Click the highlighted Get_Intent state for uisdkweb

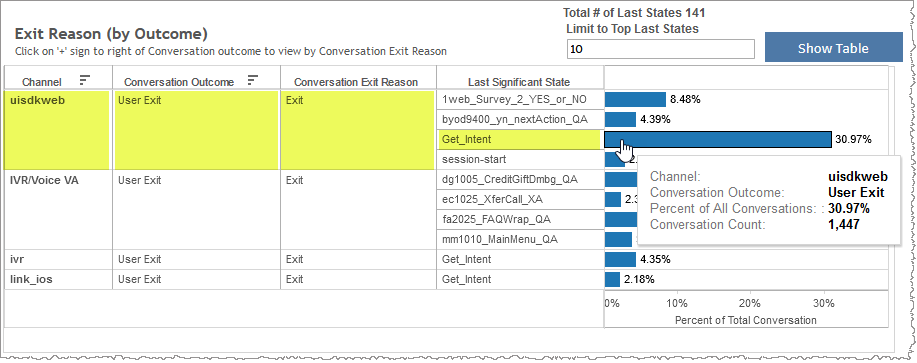(x=519, y=139)
